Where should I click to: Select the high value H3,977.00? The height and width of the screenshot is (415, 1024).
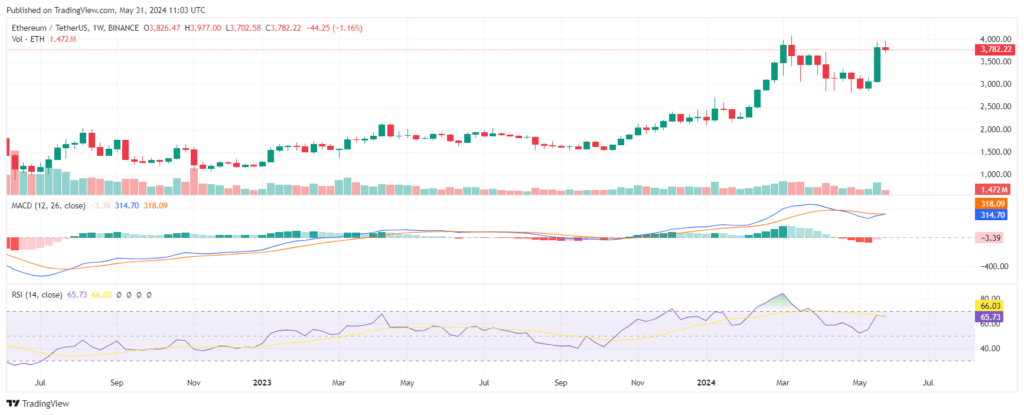pos(204,28)
